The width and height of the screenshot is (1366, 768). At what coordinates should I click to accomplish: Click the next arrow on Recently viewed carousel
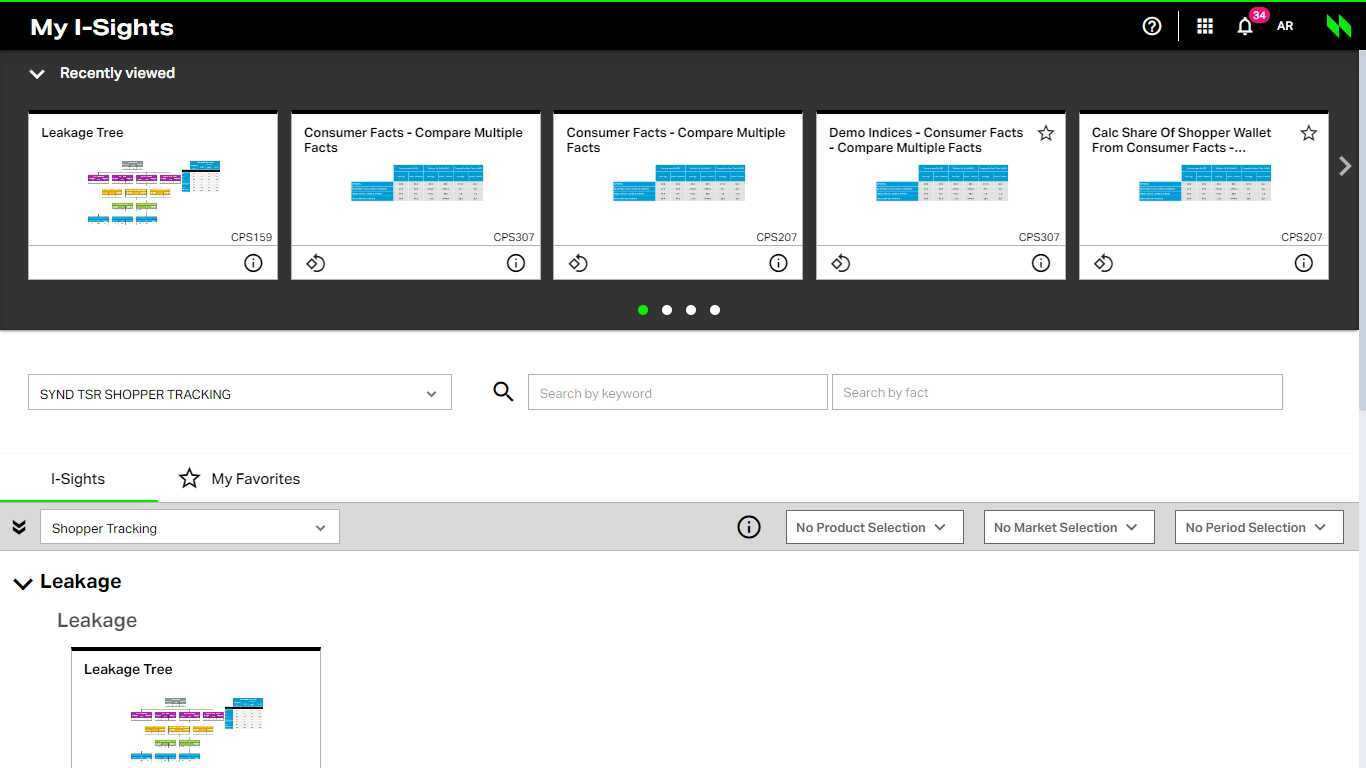tap(1345, 166)
